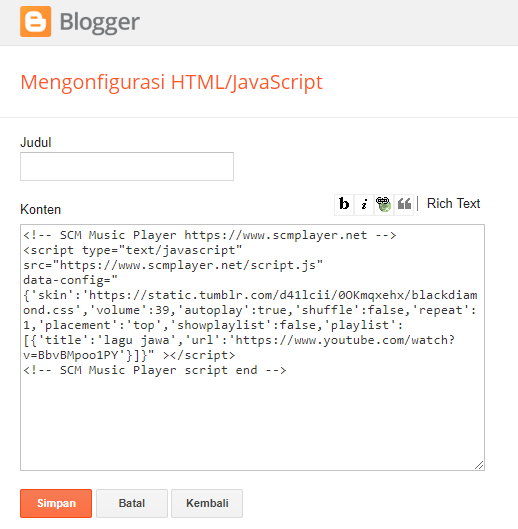Image resolution: width=518 pixels, height=529 pixels.
Task: Switch the editor to Rich Text mode
Action: tap(453, 203)
